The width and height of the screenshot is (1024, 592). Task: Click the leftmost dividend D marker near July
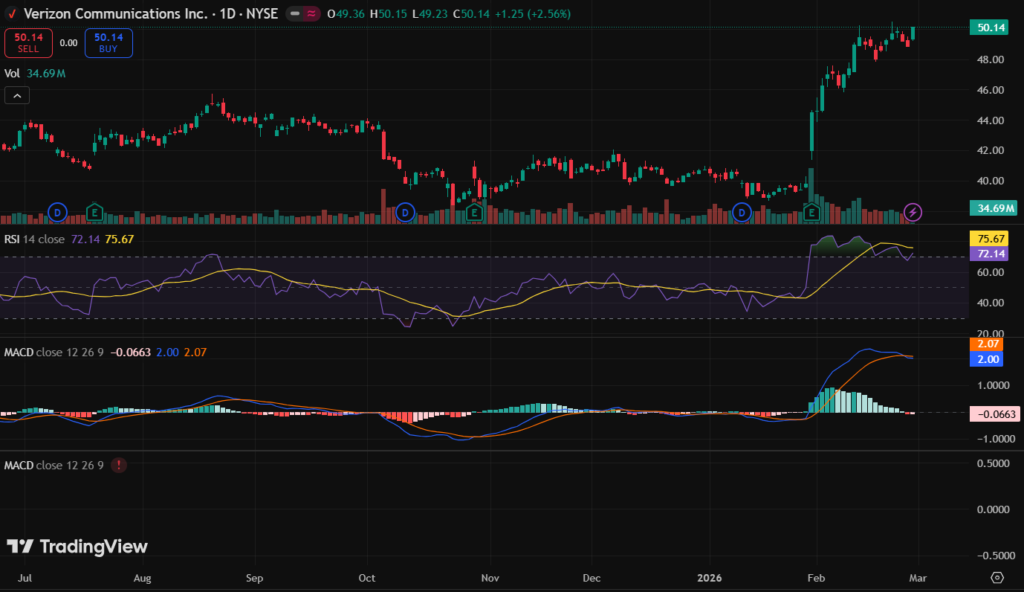pos(57,212)
